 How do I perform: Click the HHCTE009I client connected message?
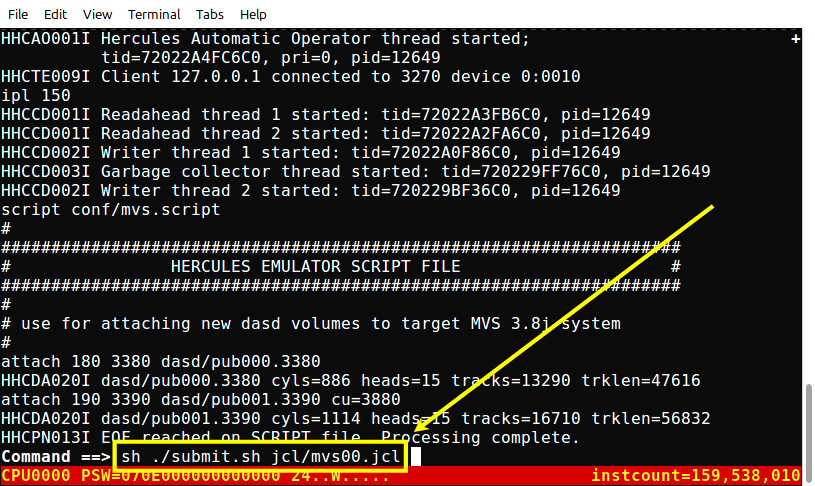pos(291,76)
